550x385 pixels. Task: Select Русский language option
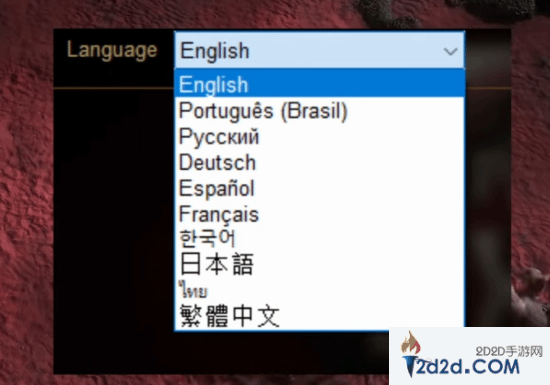click(320, 137)
